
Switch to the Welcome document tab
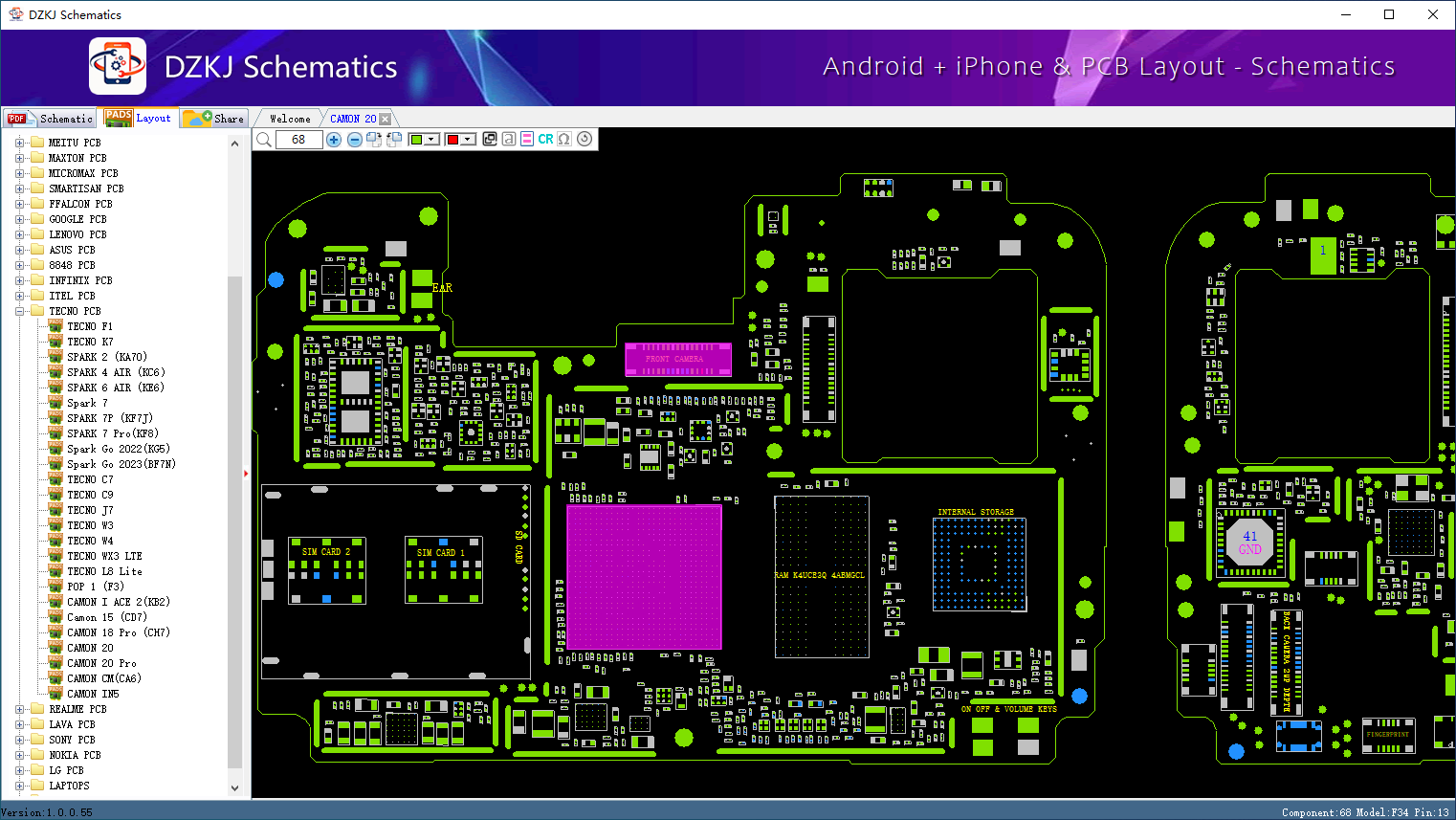(x=290, y=119)
